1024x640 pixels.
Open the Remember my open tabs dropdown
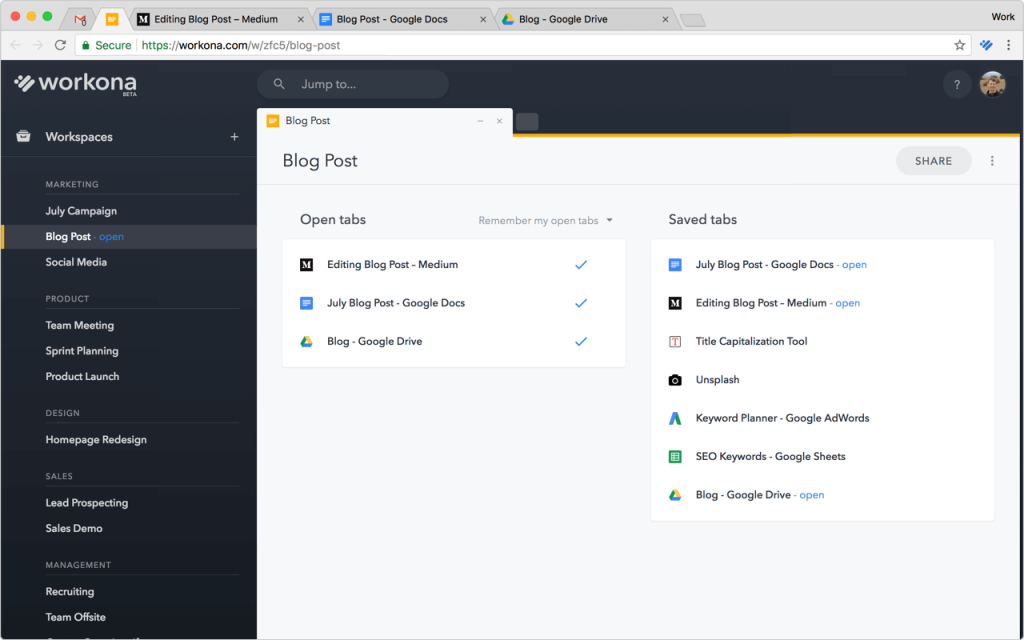tap(546, 220)
